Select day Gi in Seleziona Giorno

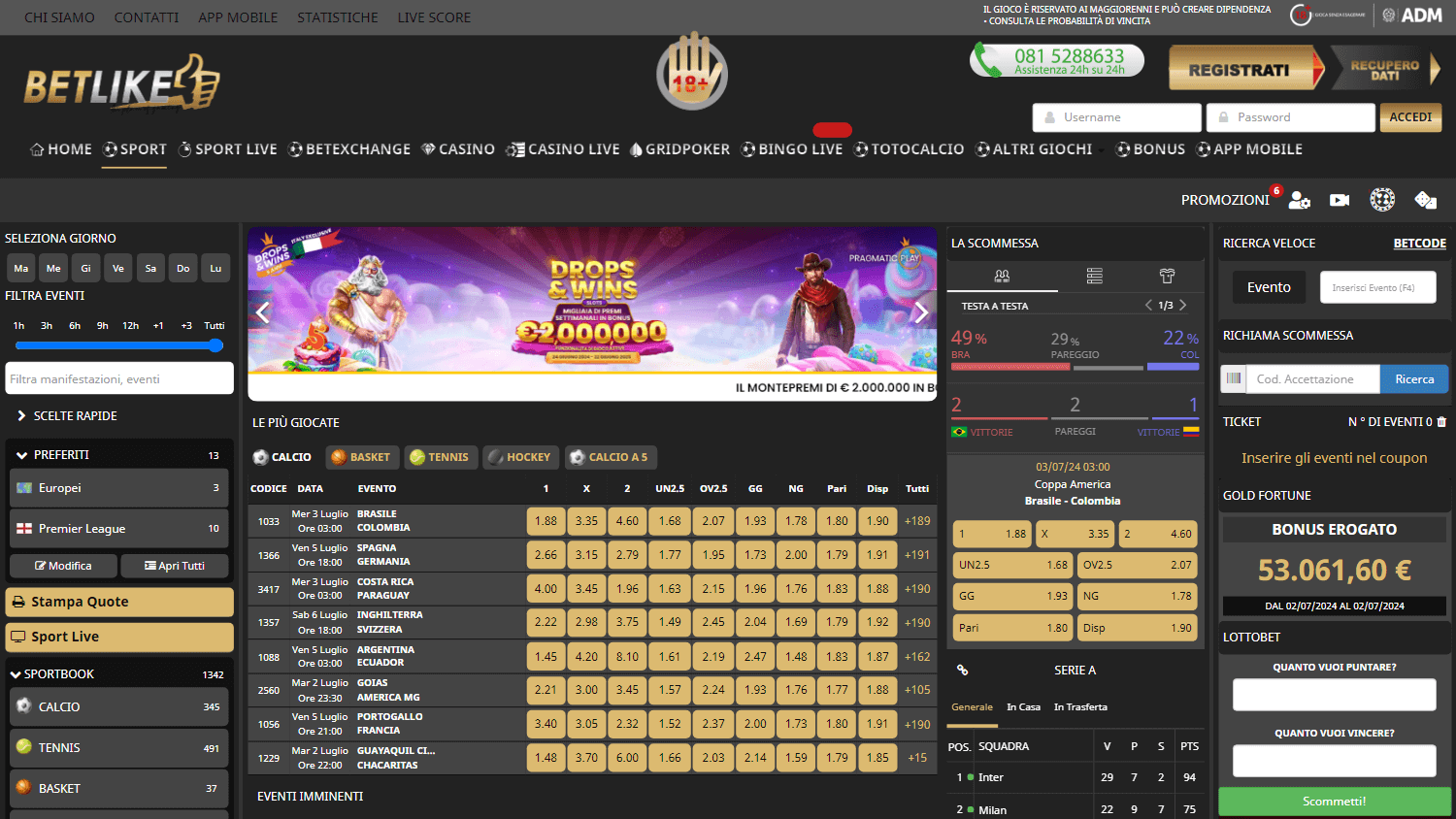tap(85, 269)
